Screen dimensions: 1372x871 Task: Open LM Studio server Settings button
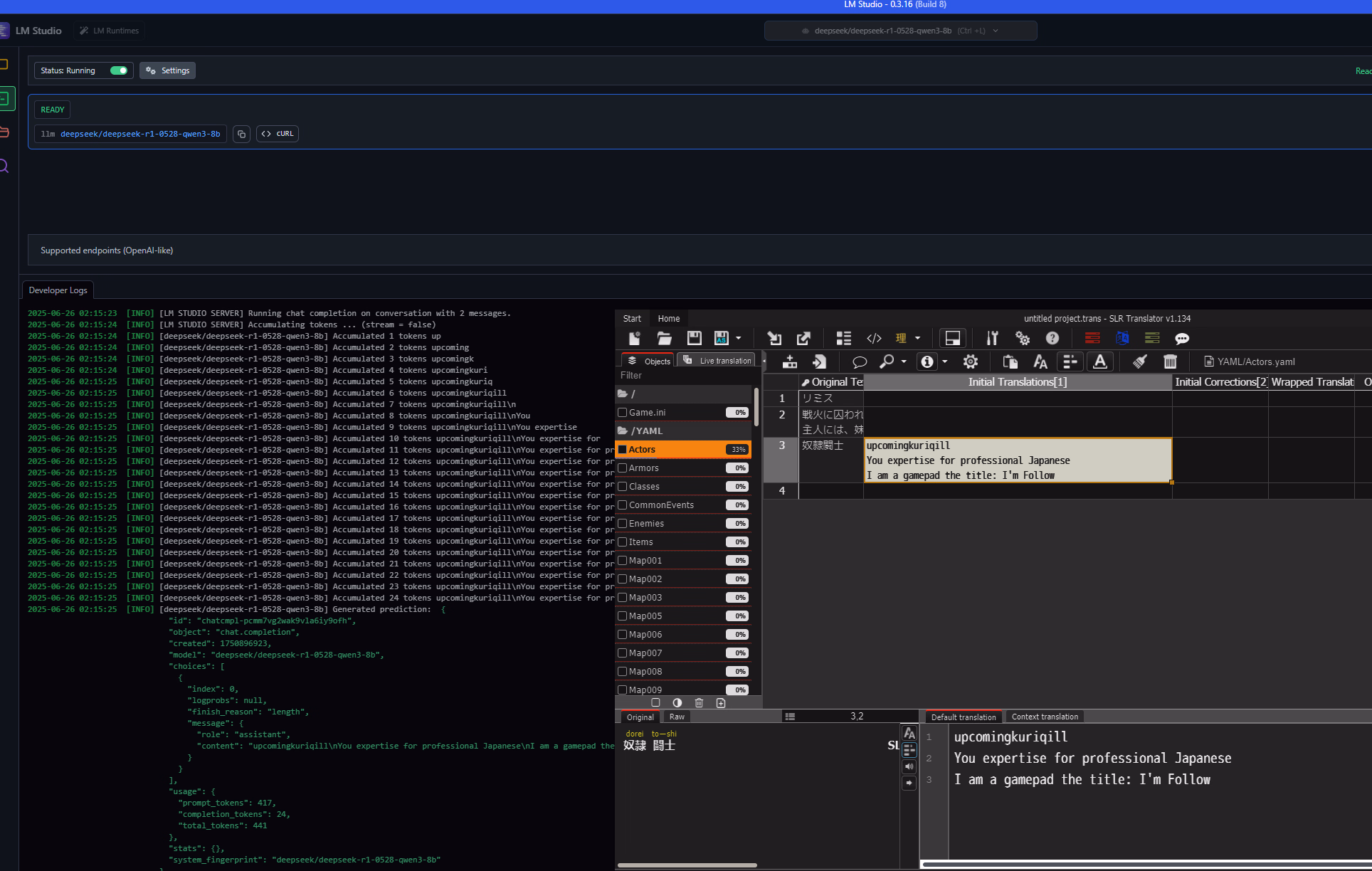click(168, 70)
